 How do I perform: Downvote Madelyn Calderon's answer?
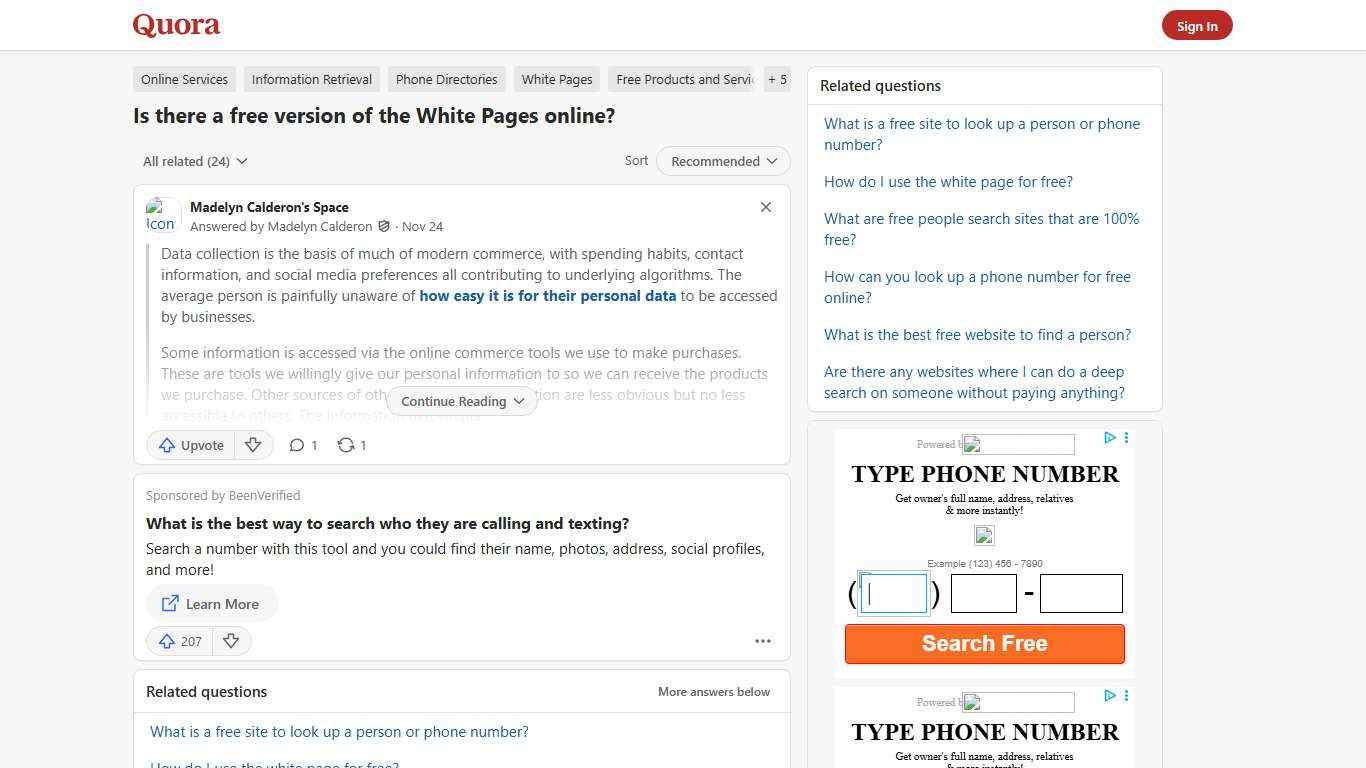[253, 445]
